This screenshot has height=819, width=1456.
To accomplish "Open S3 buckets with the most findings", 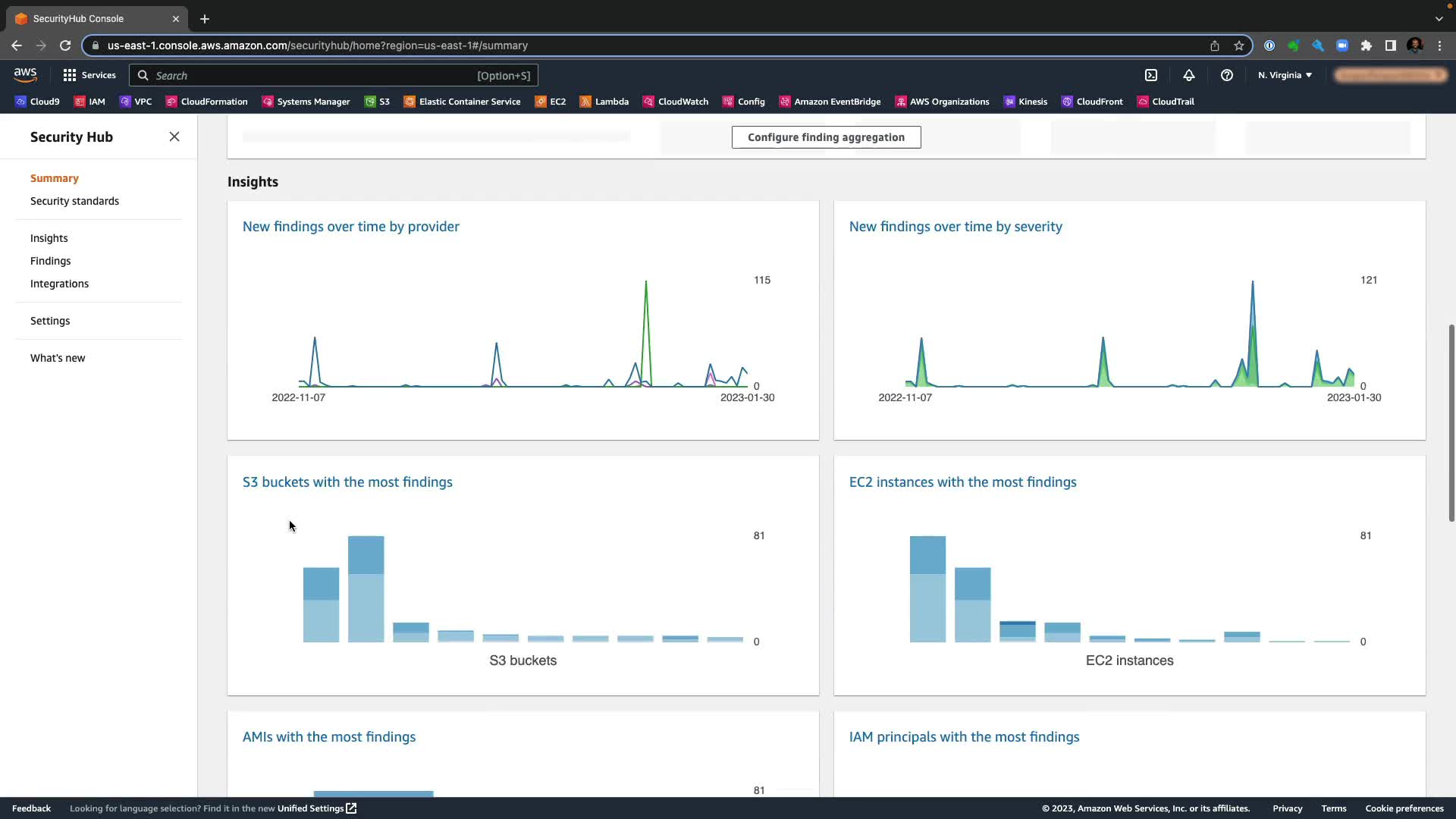I will [x=347, y=482].
